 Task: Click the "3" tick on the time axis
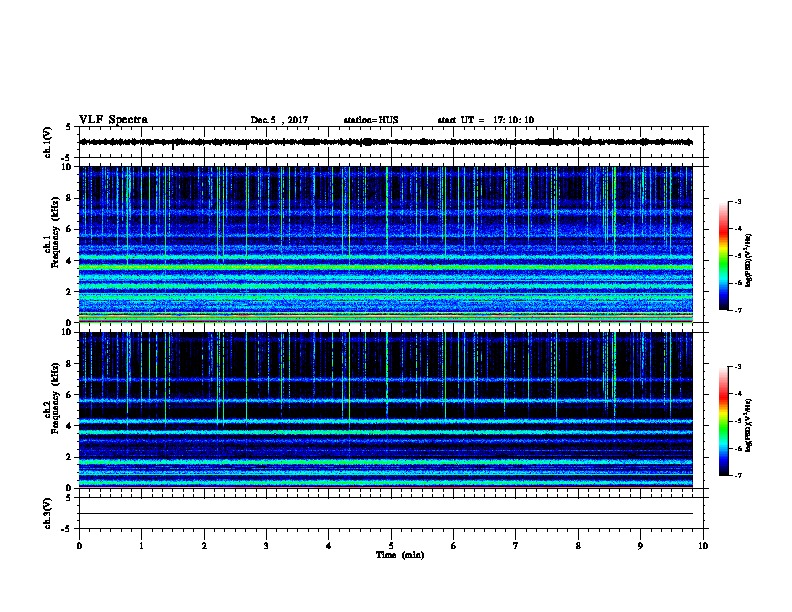click(266, 546)
